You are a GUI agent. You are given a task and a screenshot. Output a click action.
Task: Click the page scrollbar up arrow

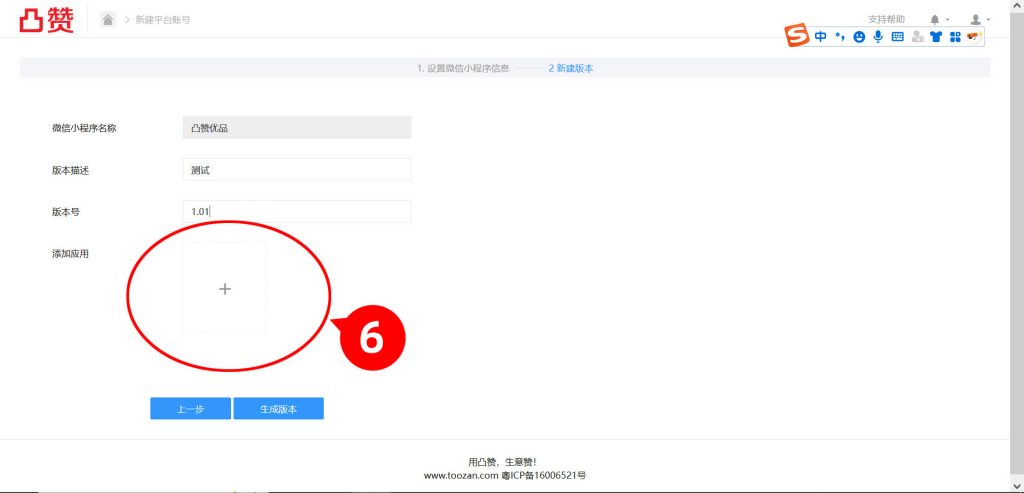click(1017, 6)
